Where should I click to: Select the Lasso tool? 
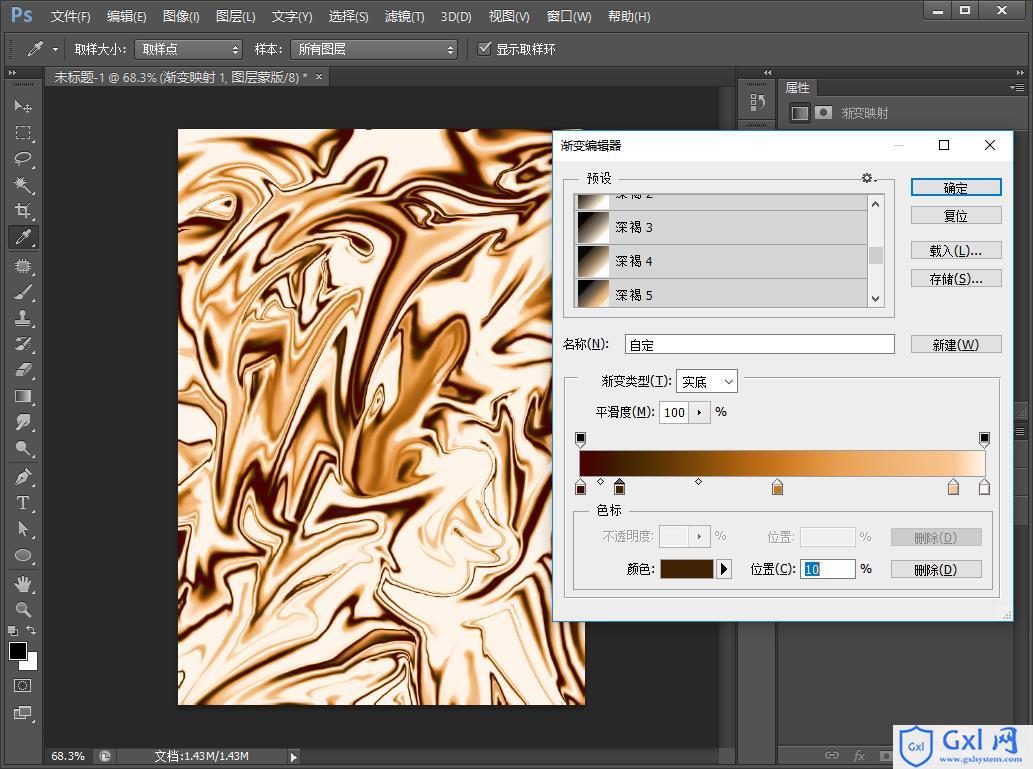click(x=22, y=159)
